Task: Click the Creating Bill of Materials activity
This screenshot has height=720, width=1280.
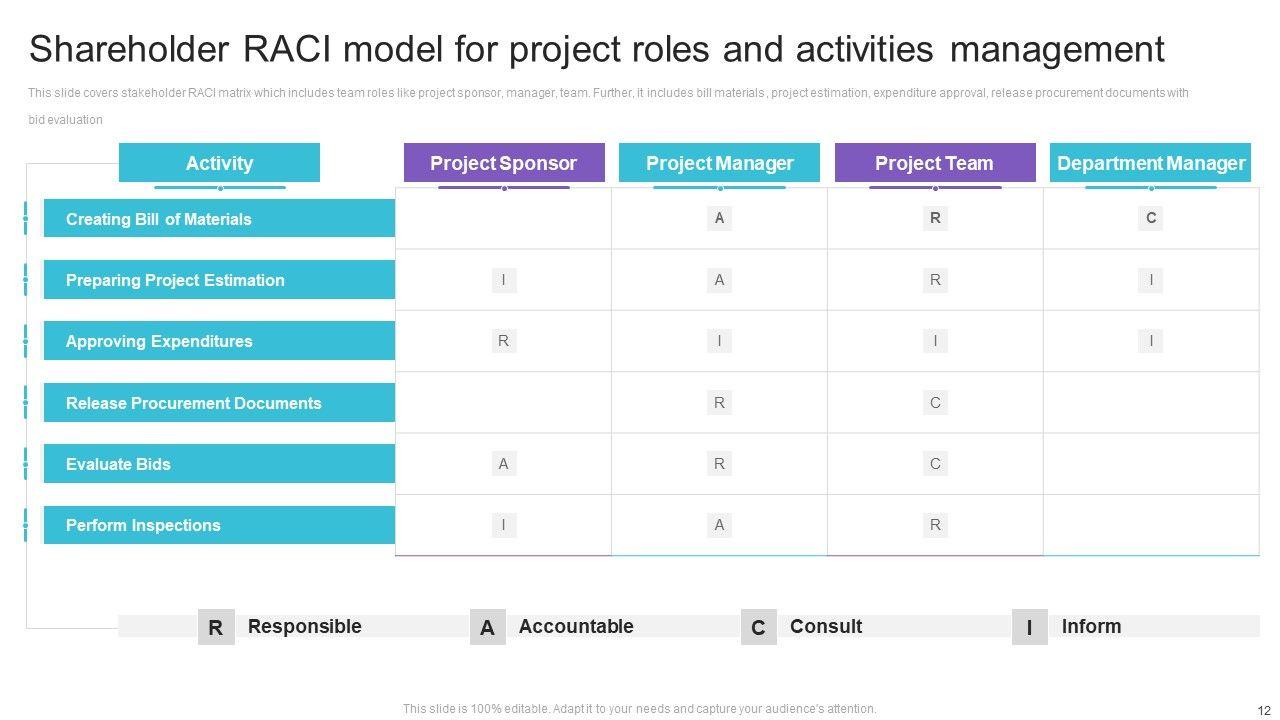Action: coord(219,219)
